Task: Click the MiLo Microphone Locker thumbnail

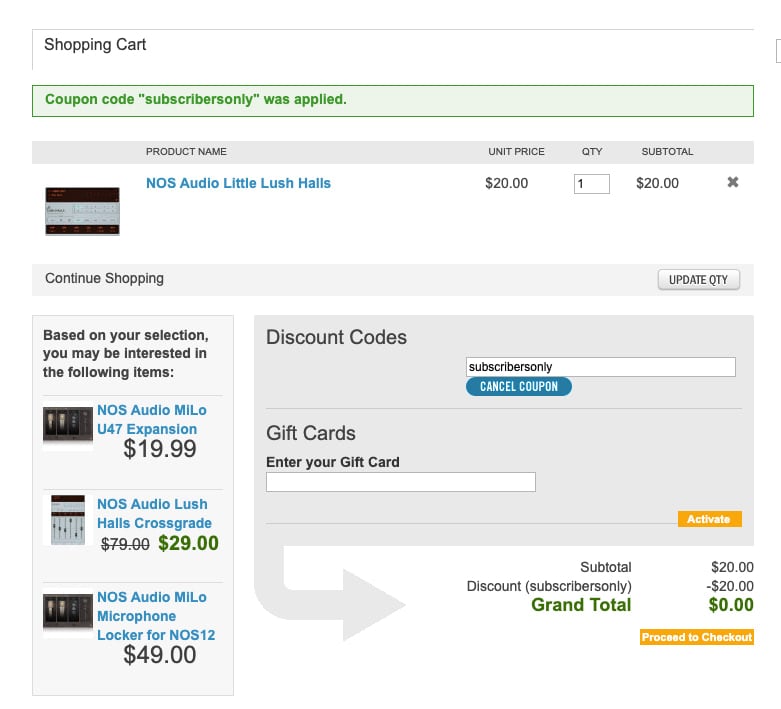Action: tap(68, 613)
